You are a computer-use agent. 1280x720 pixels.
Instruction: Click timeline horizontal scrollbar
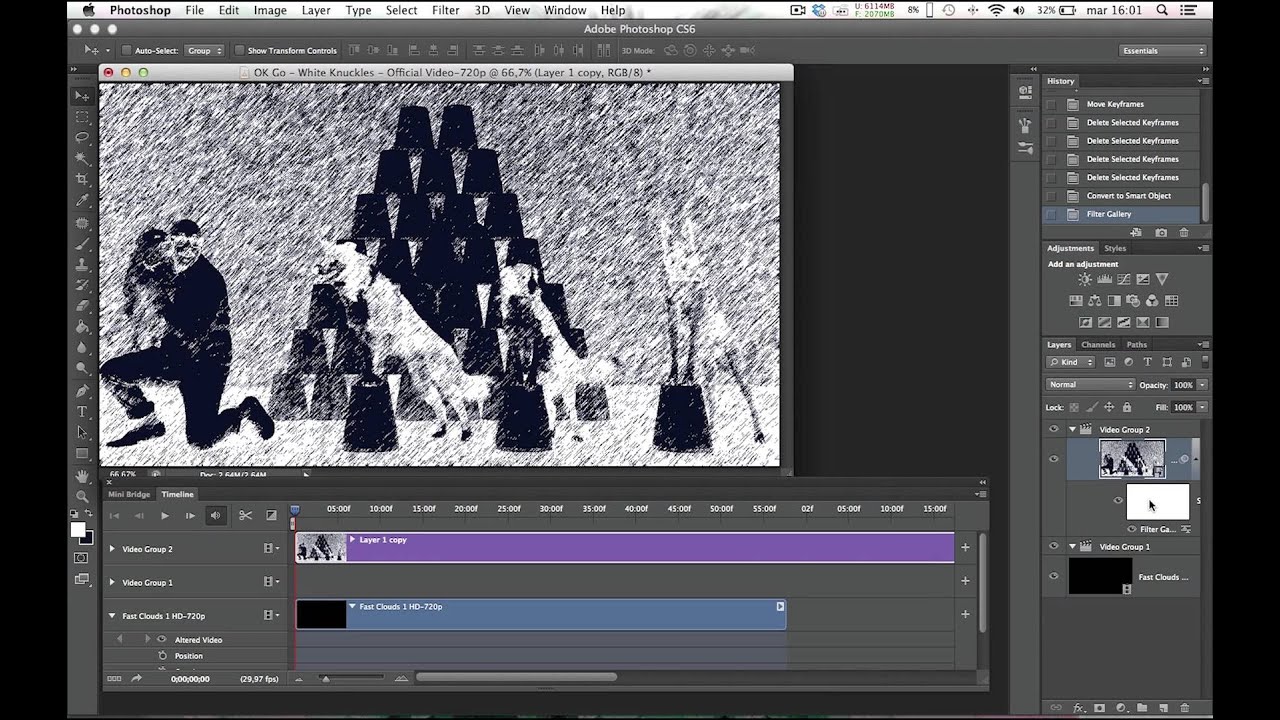516,677
